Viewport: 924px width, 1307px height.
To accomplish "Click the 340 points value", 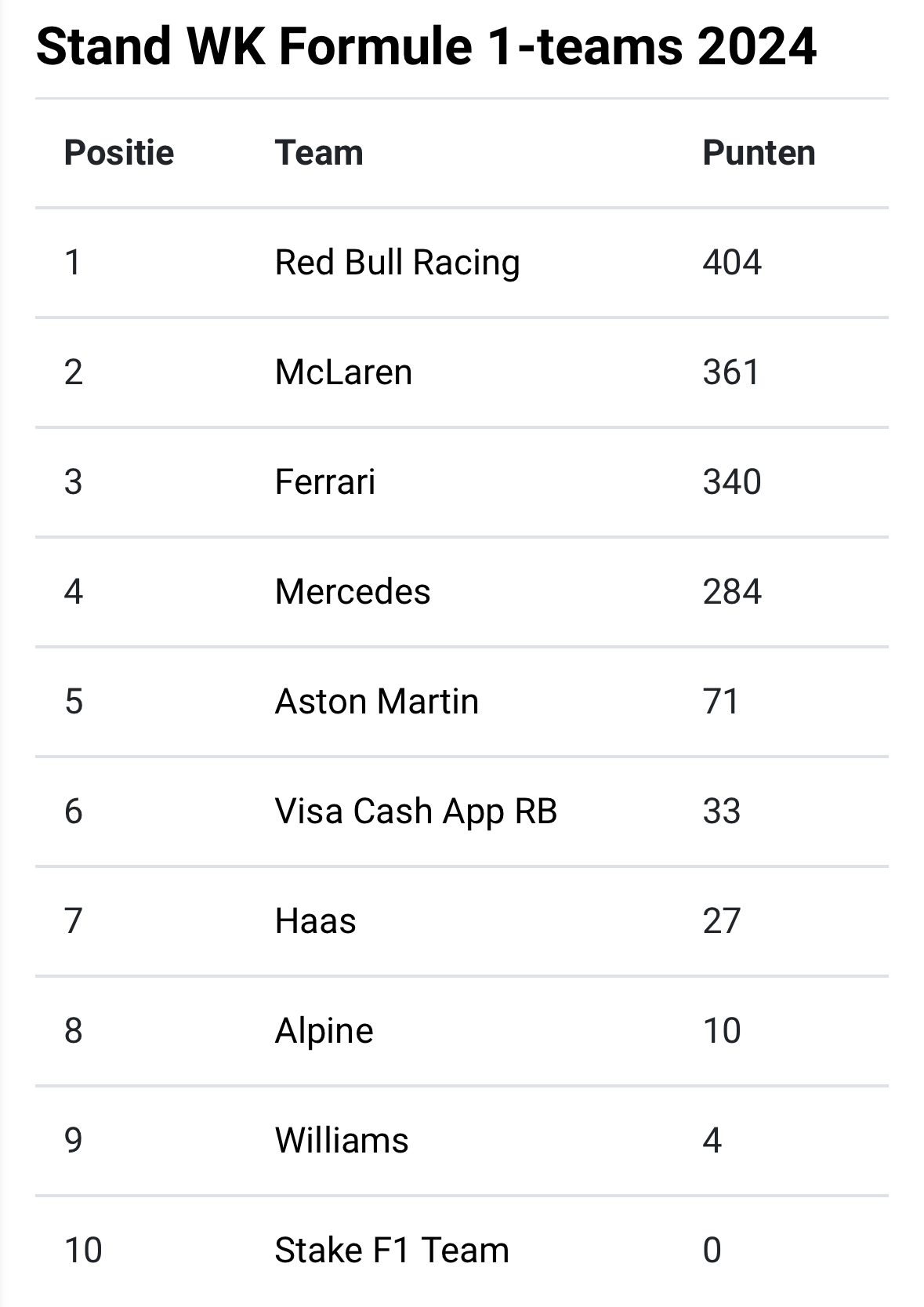I will (x=732, y=481).
